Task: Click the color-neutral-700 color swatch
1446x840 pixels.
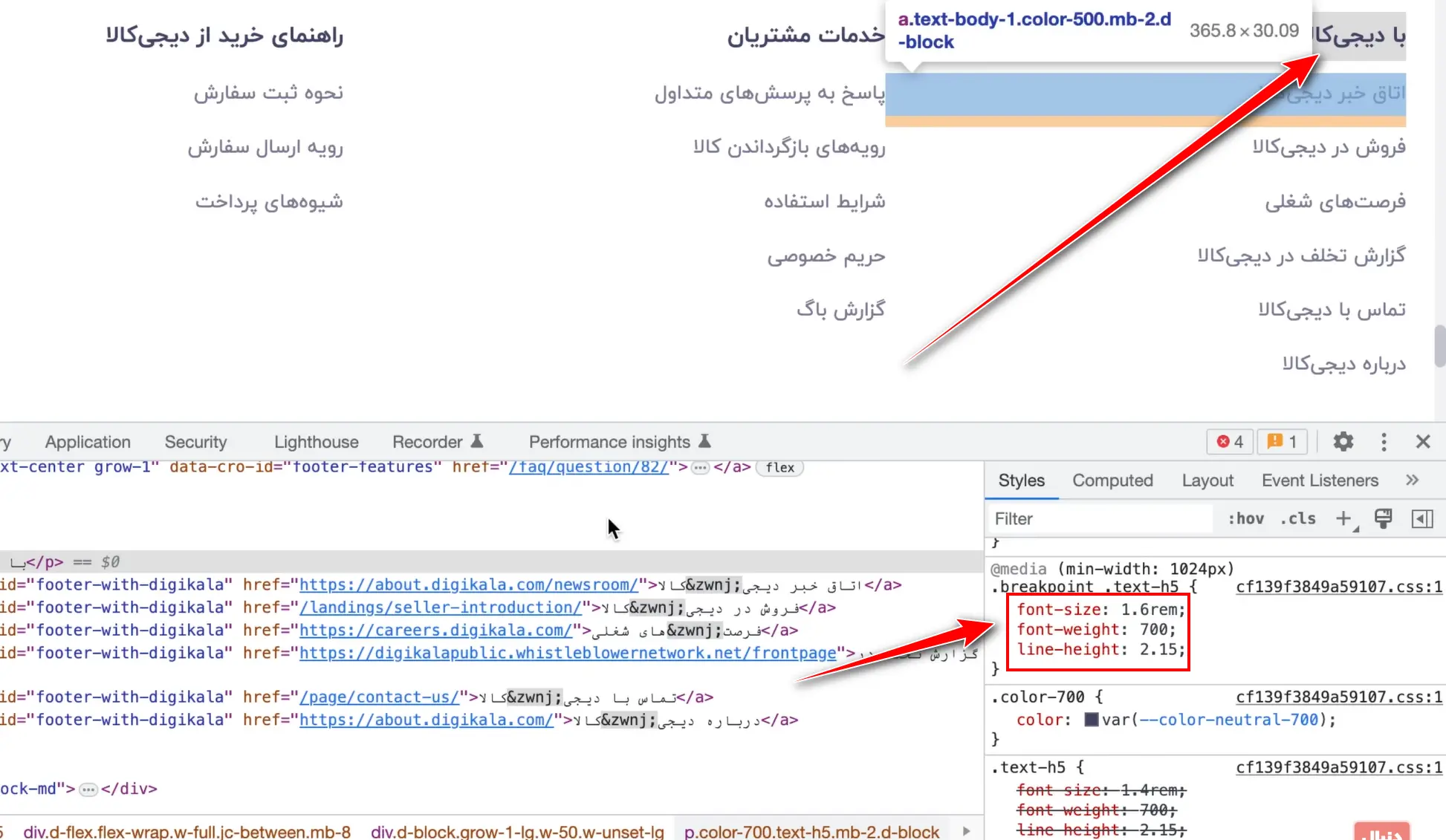Action: click(1091, 720)
